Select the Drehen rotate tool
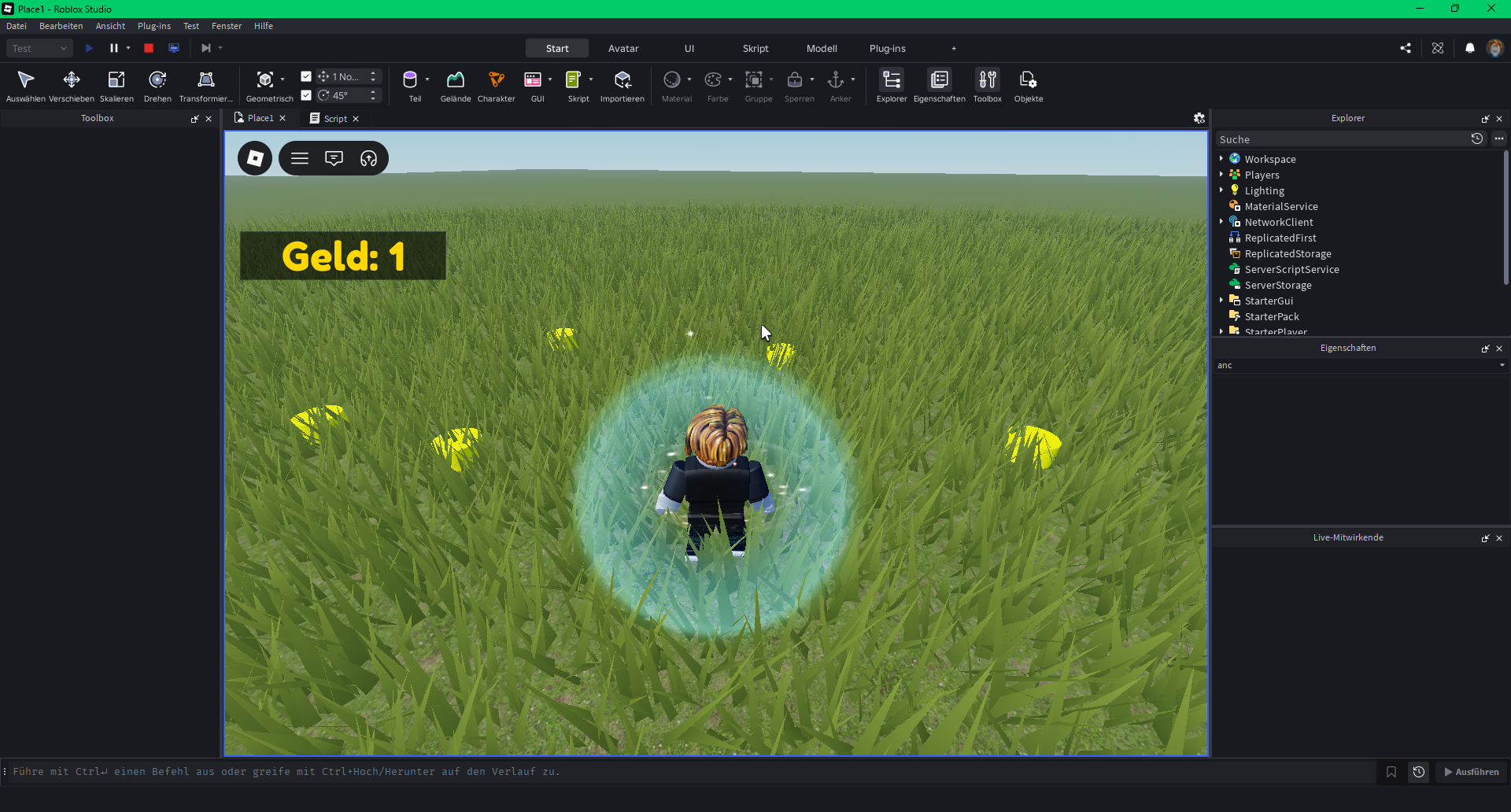The image size is (1511, 812). [157, 86]
